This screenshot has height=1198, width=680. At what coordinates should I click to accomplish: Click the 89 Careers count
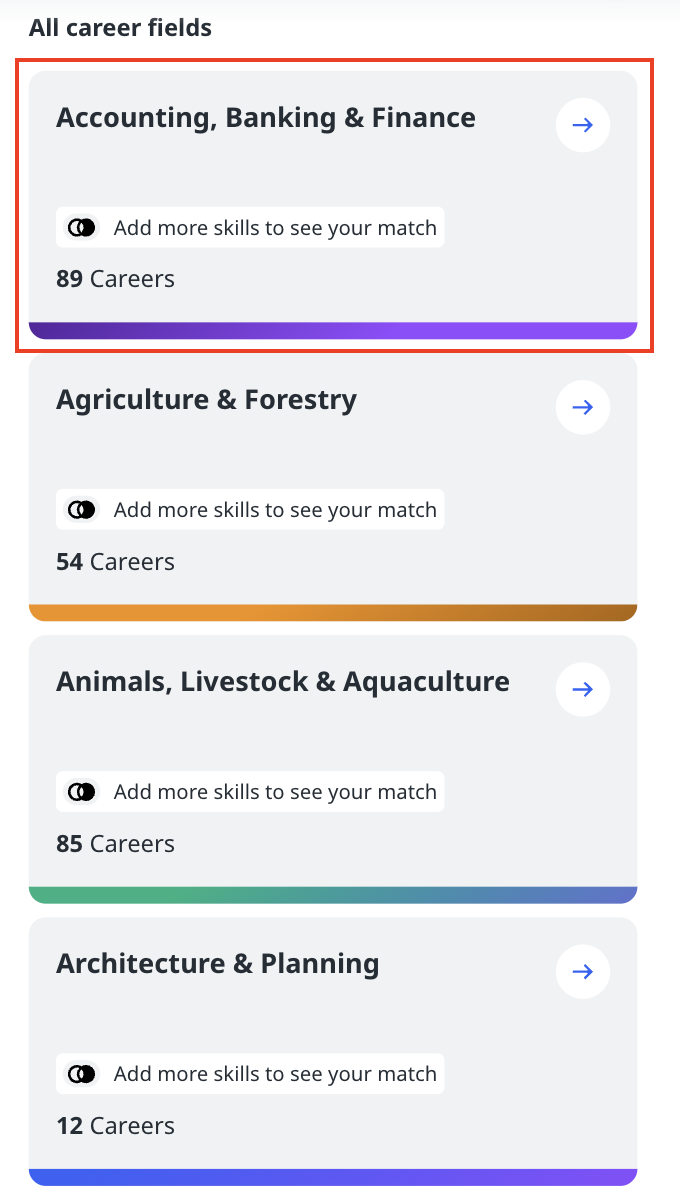[115, 279]
